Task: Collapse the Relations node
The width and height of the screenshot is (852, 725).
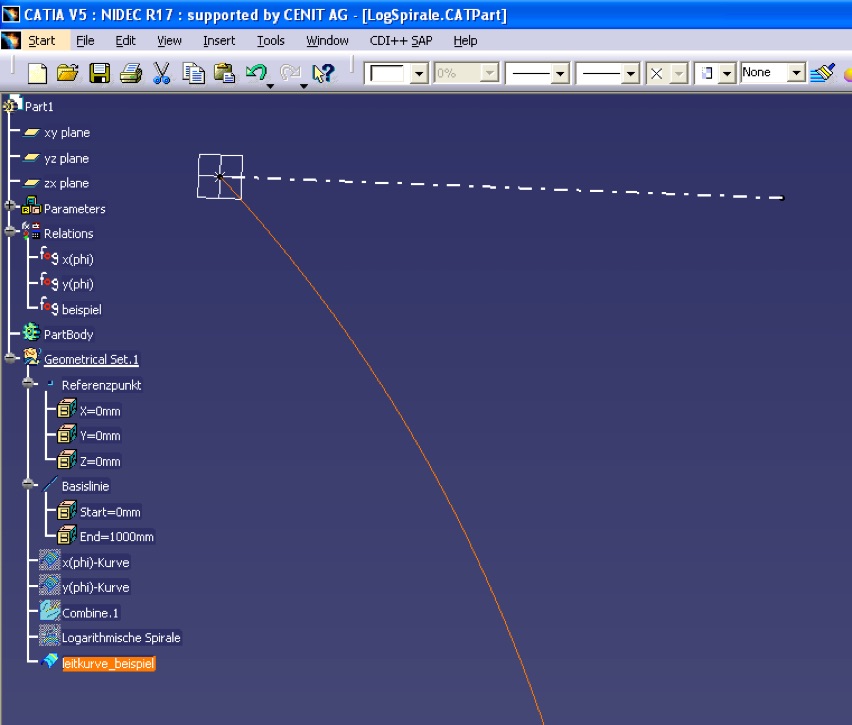Action: 9,230
